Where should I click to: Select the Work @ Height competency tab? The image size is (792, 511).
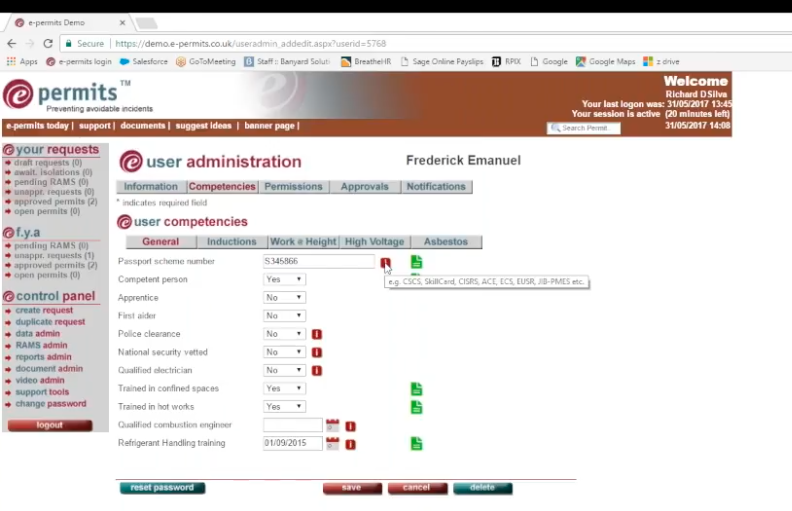pos(303,242)
